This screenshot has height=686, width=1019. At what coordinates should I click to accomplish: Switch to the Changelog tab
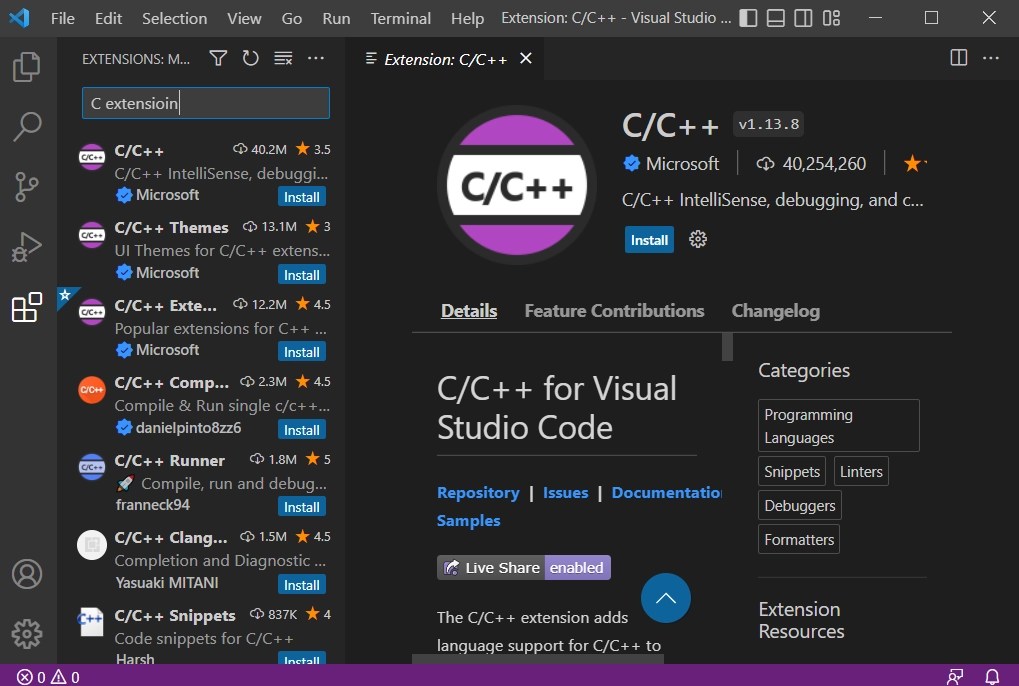coord(775,311)
